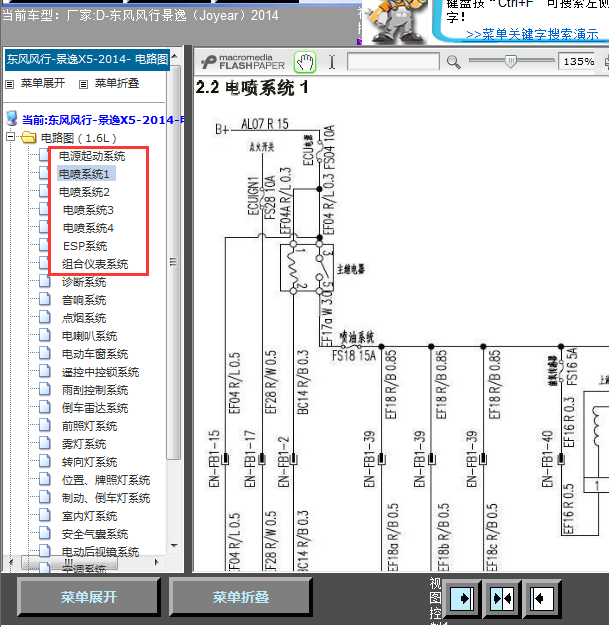Image resolution: width=609 pixels, height=627 pixels.
Task: Select the text selection cursor tool
Action: point(332,62)
